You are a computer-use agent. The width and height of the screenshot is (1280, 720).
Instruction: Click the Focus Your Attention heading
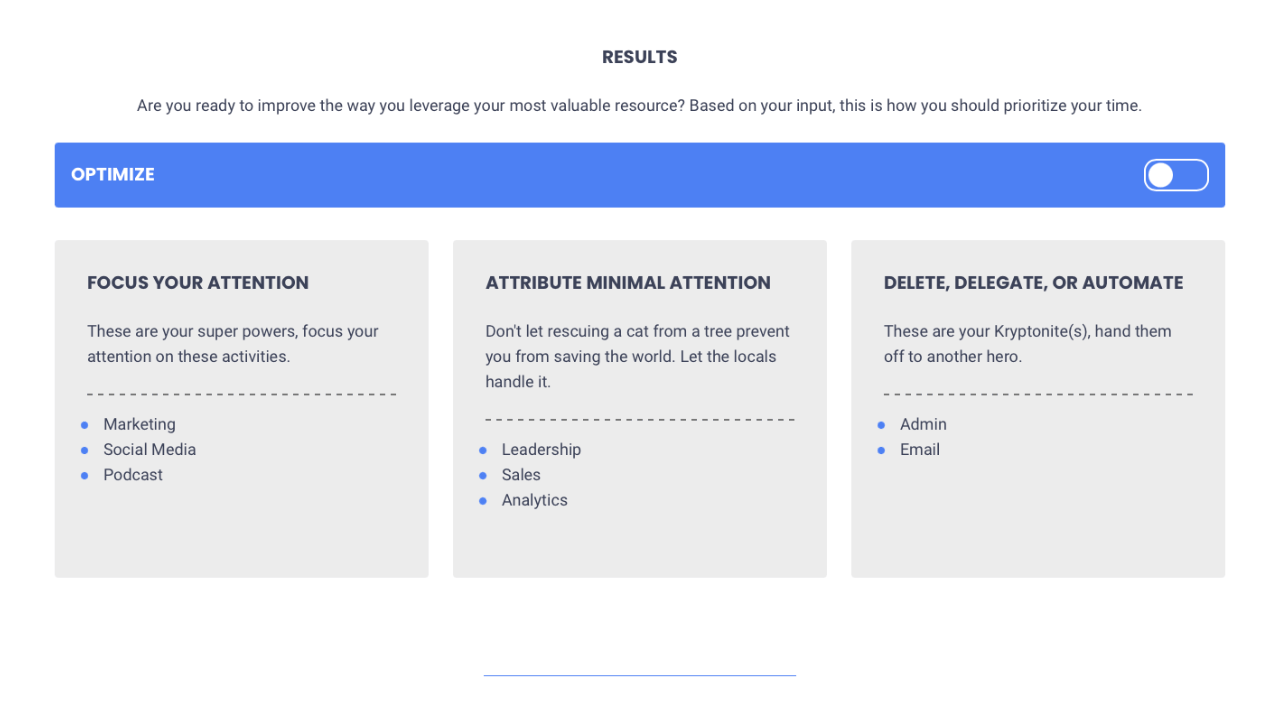pos(198,283)
